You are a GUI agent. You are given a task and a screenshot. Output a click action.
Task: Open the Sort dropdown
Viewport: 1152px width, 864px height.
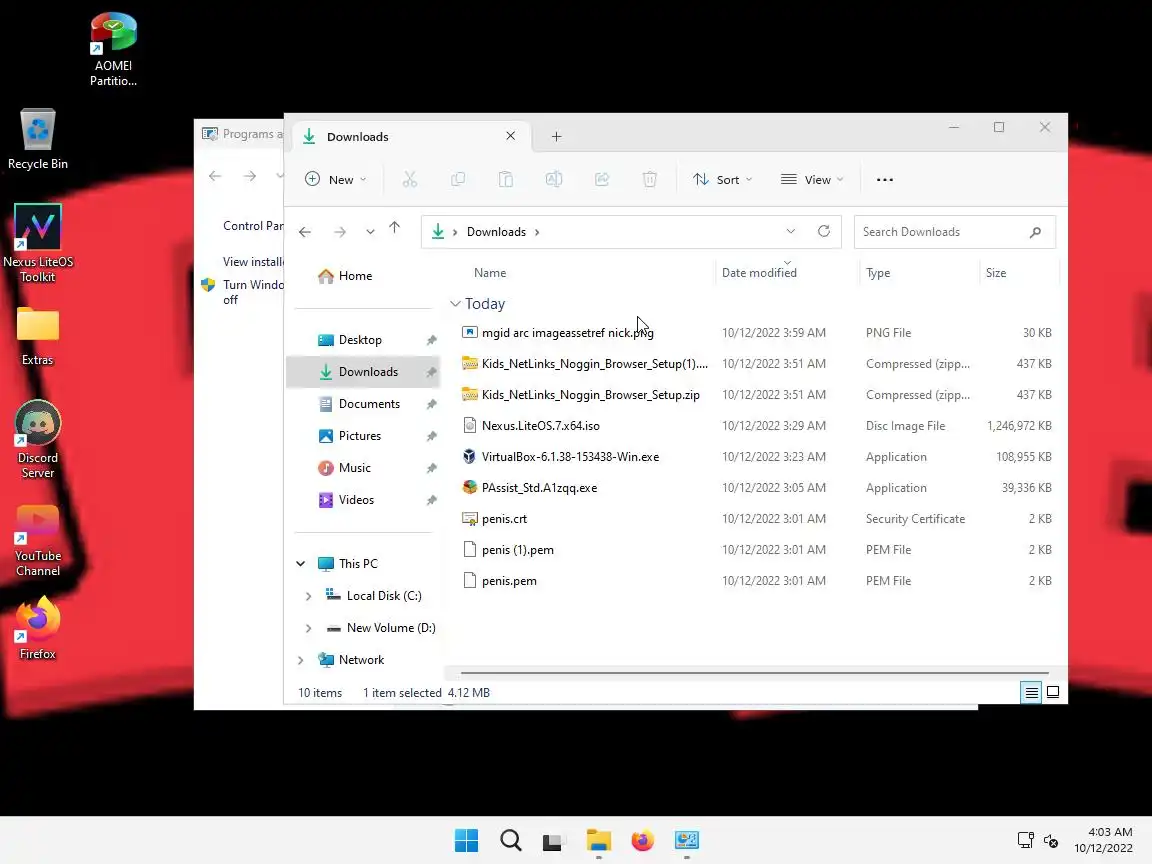pos(723,179)
